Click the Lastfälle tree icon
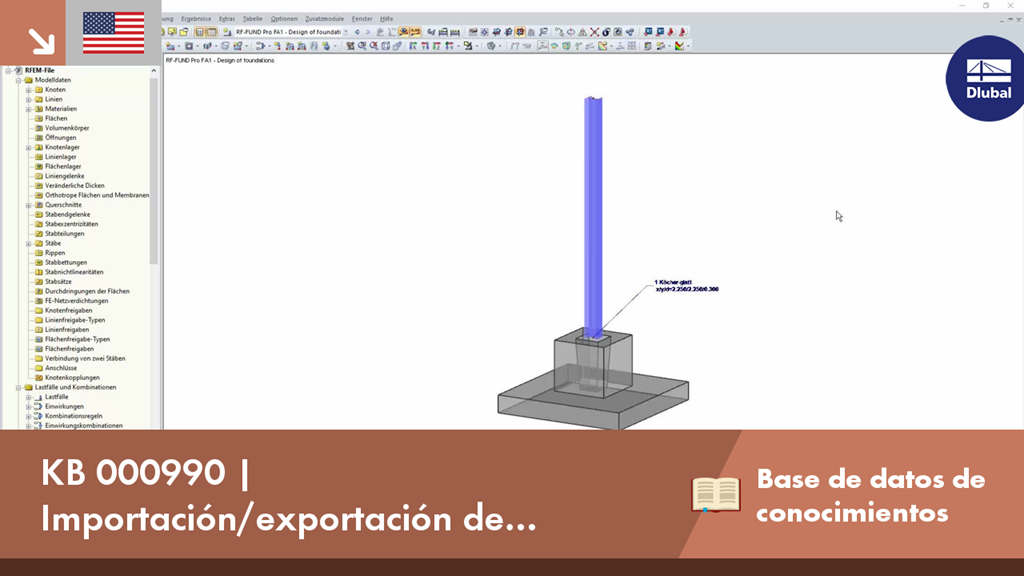This screenshot has width=1024, height=576. pyautogui.click(x=39, y=396)
